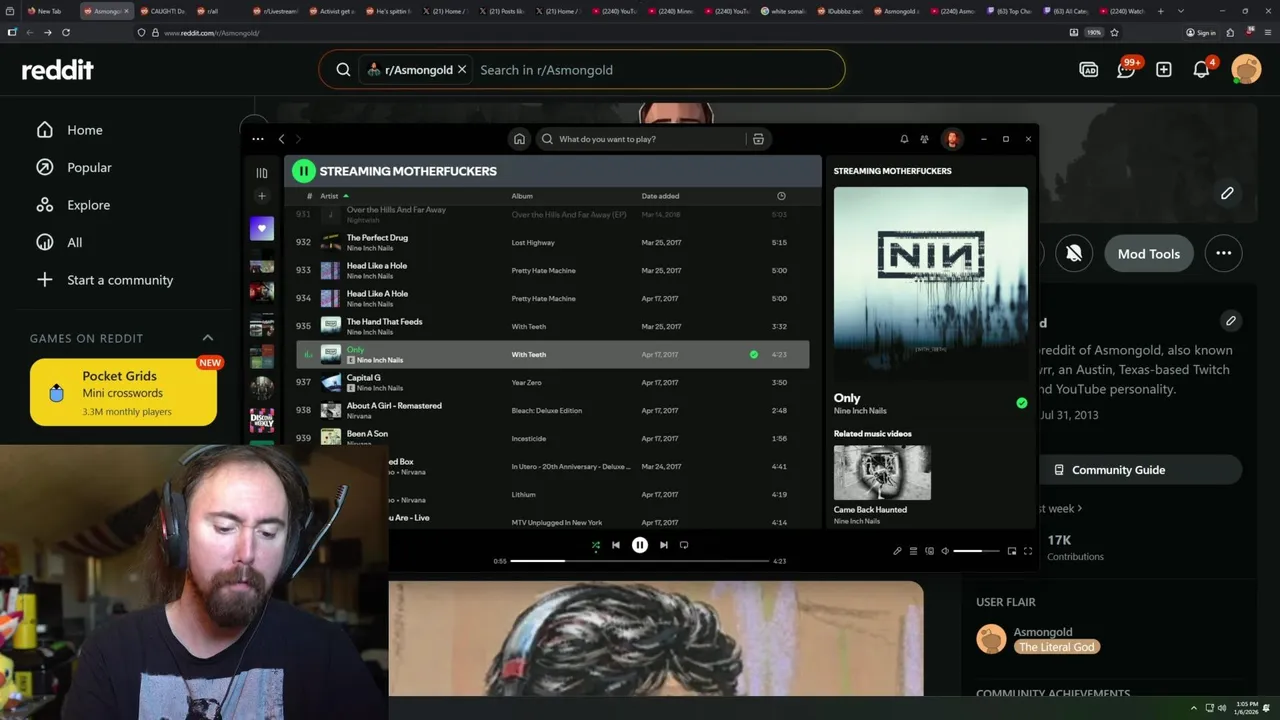Select track 'The Hand That Feeds'
Viewport: 1280px width, 720px height.
tap(384, 322)
